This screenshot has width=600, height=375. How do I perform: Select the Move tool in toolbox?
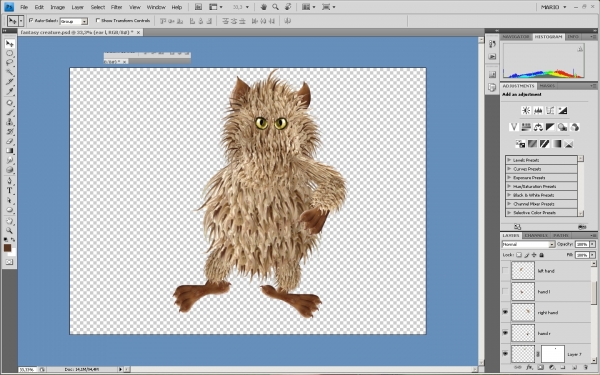[x=10, y=44]
